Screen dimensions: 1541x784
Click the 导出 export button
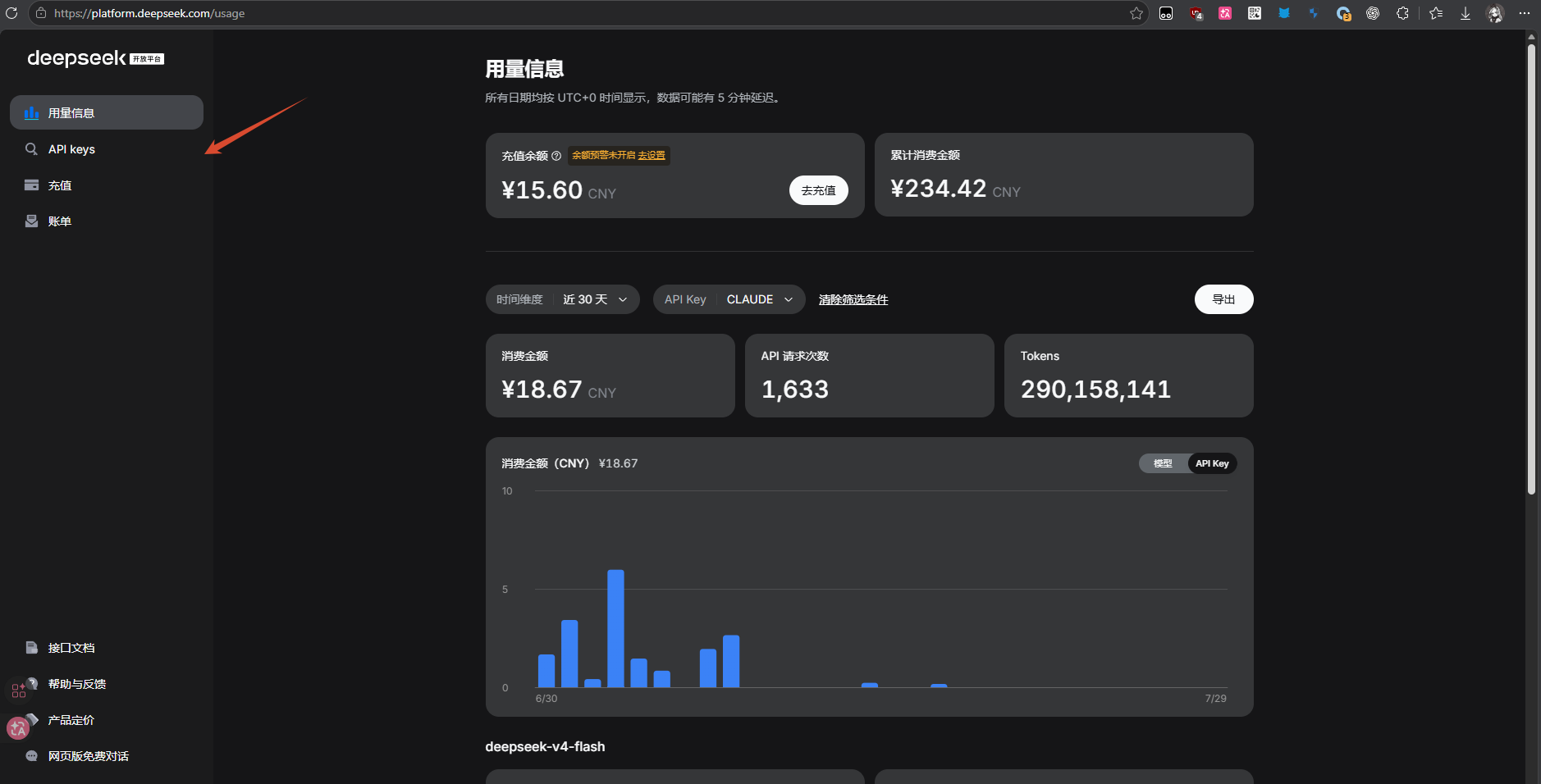[1224, 299]
